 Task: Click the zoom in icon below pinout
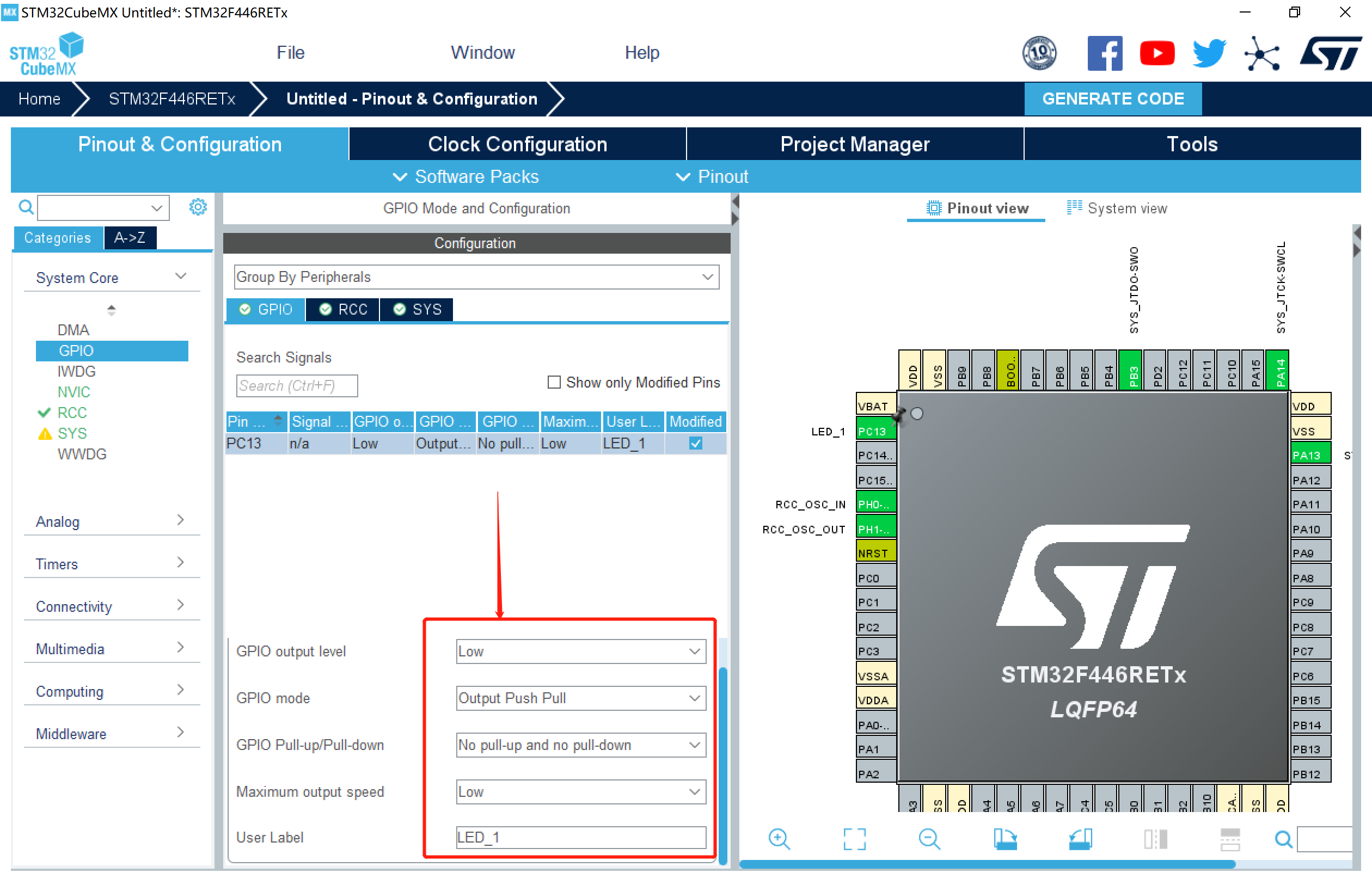779,839
